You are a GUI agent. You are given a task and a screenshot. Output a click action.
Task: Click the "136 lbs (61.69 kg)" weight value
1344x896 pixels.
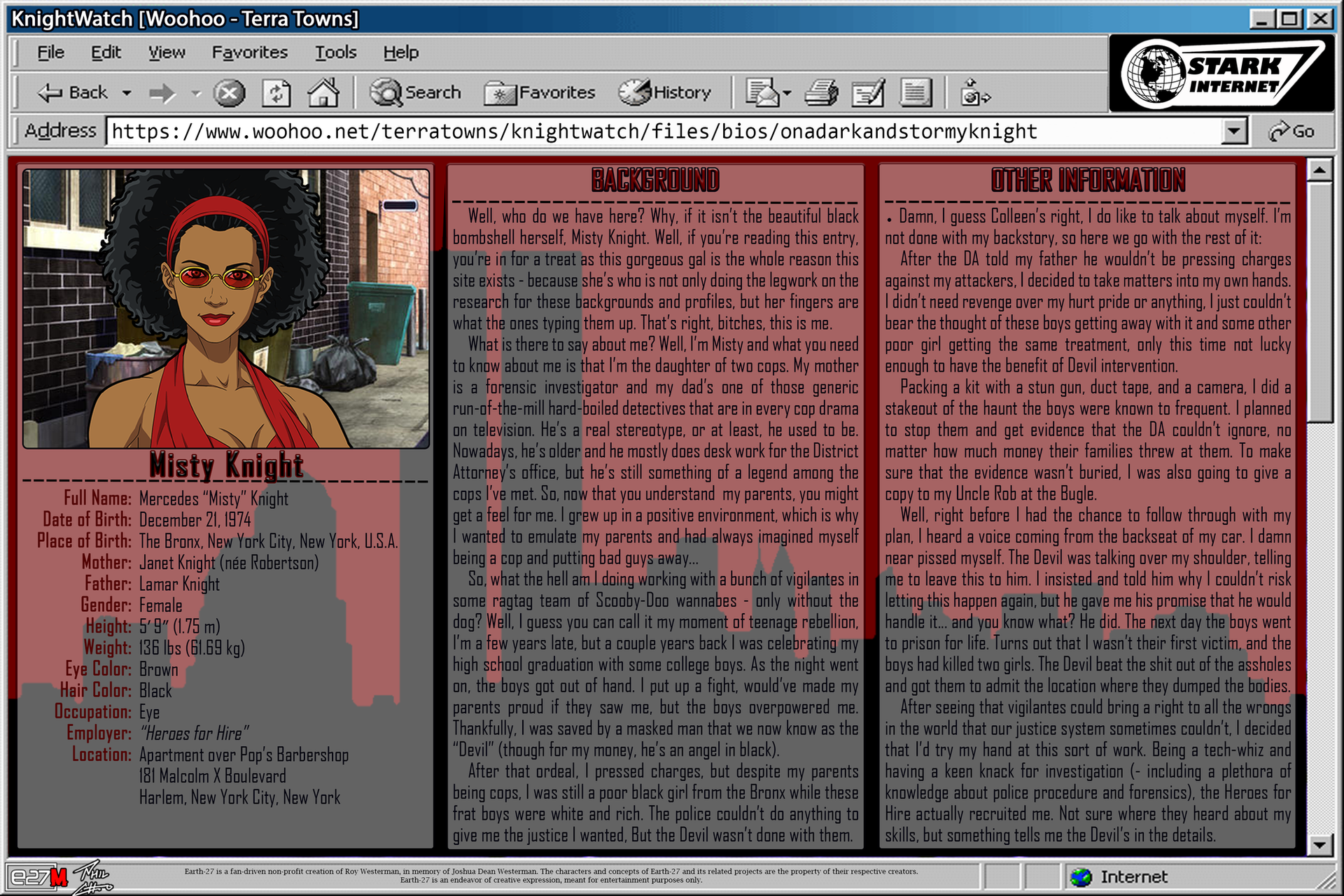point(192,648)
